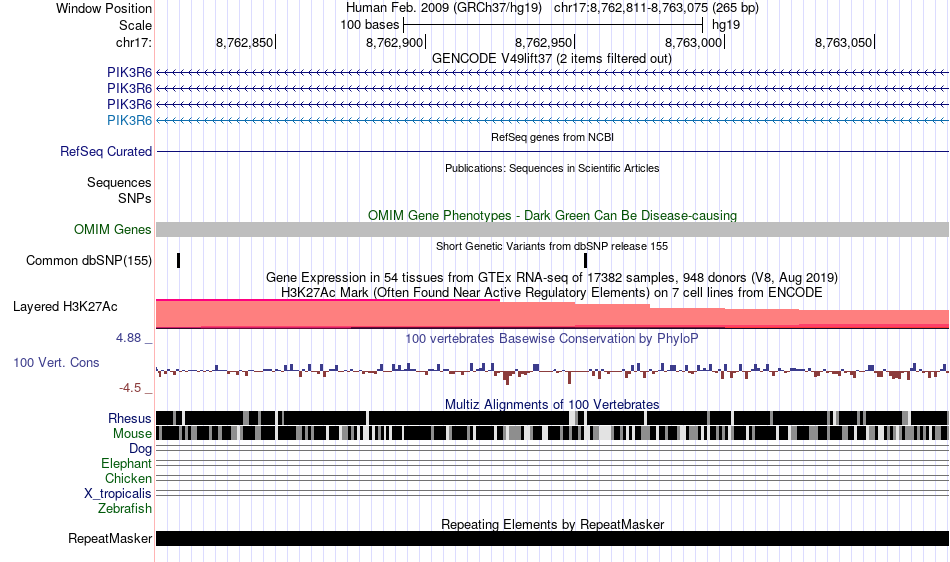Open the GTEx Gene Expression track title

pyautogui.click(x=552, y=277)
